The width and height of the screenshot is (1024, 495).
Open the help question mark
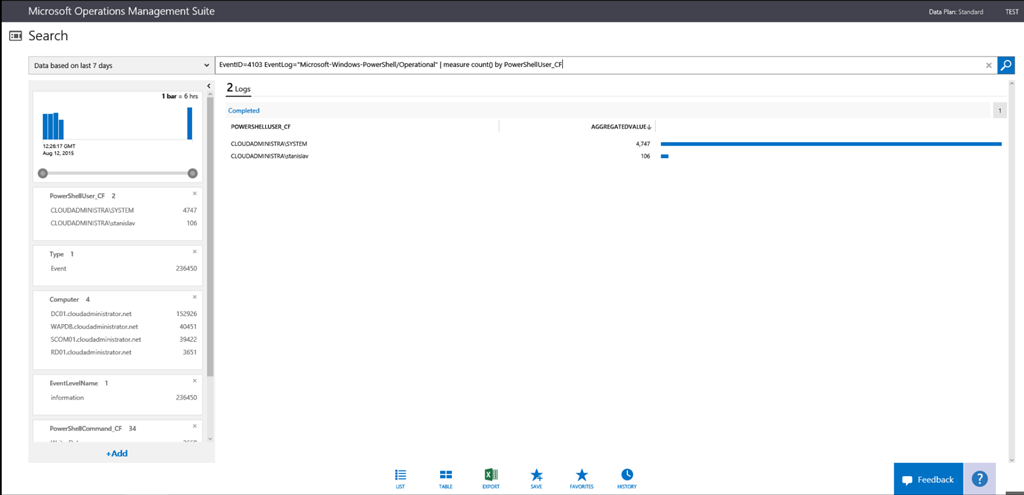(x=980, y=479)
